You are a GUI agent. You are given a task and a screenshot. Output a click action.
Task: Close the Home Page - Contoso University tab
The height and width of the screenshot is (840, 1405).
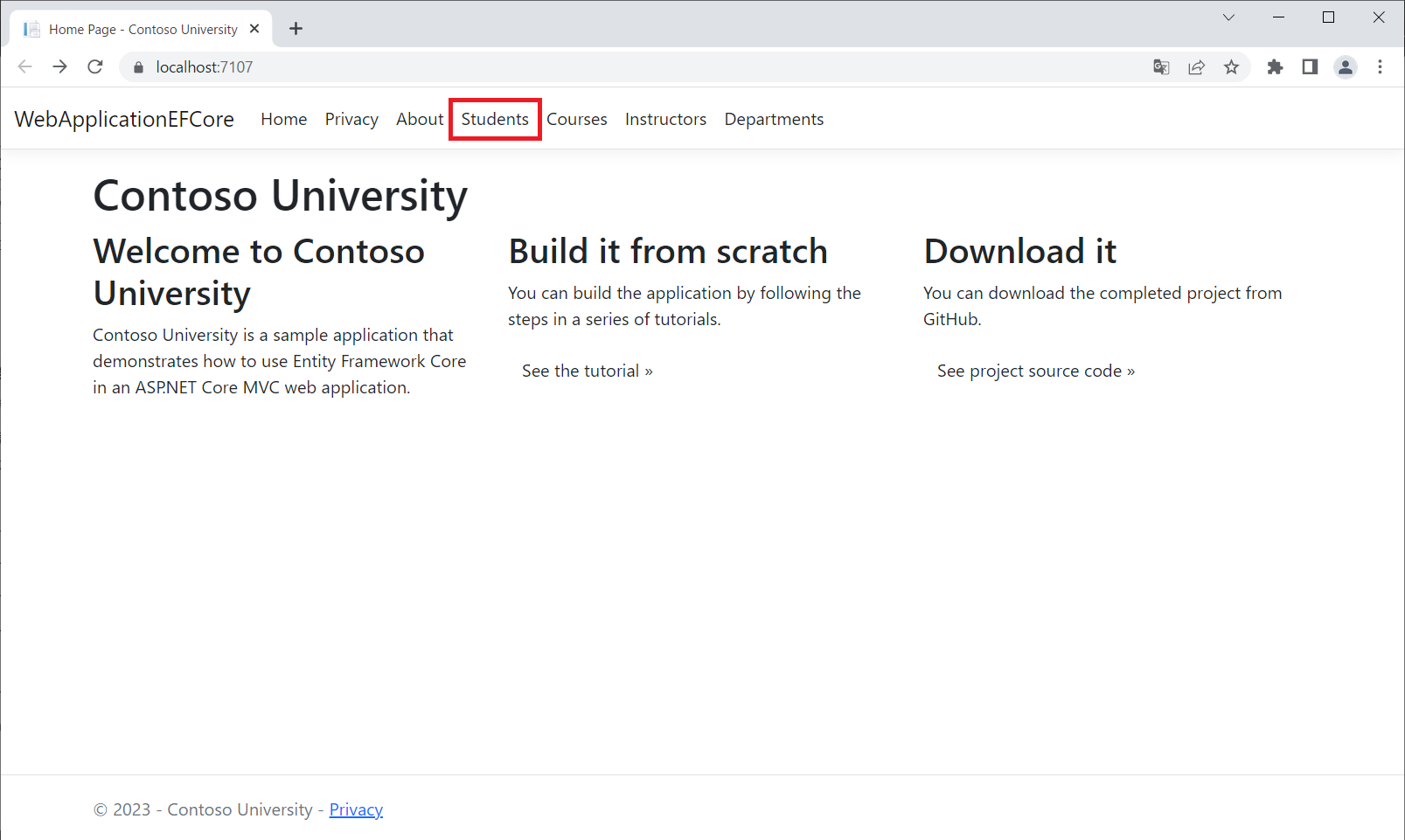[254, 29]
